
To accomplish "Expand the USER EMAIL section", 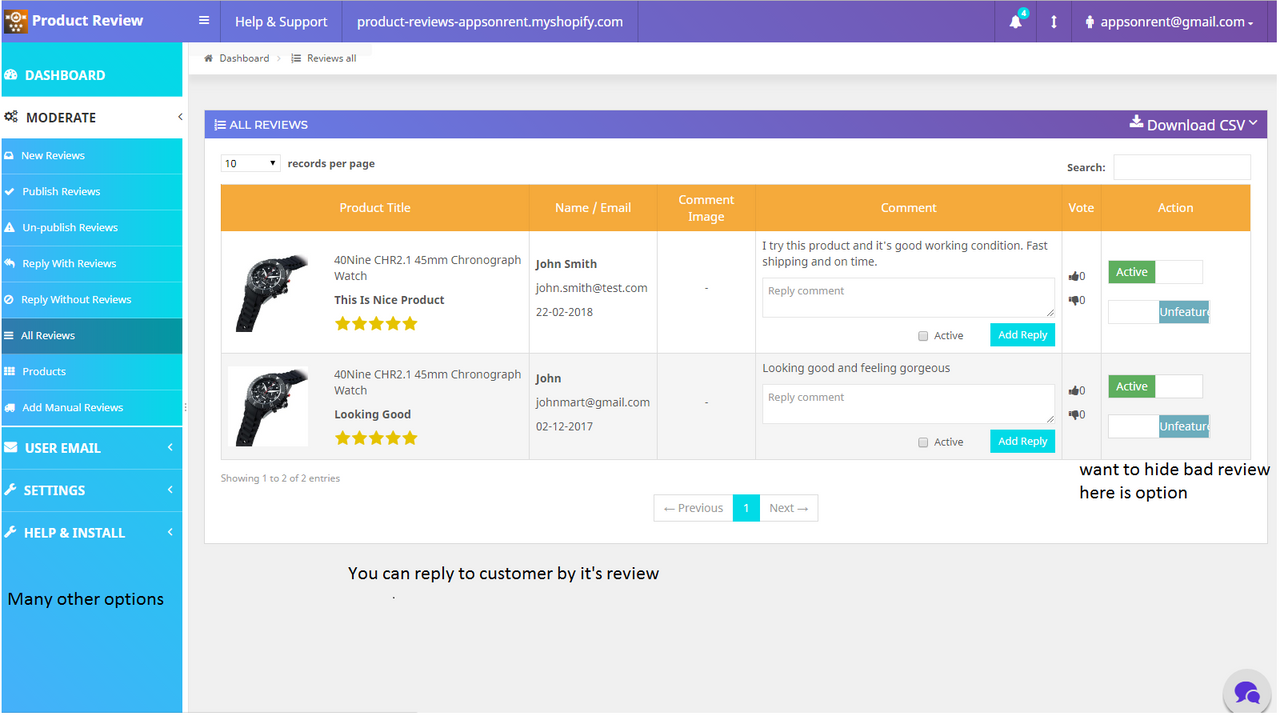I will [92, 448].
